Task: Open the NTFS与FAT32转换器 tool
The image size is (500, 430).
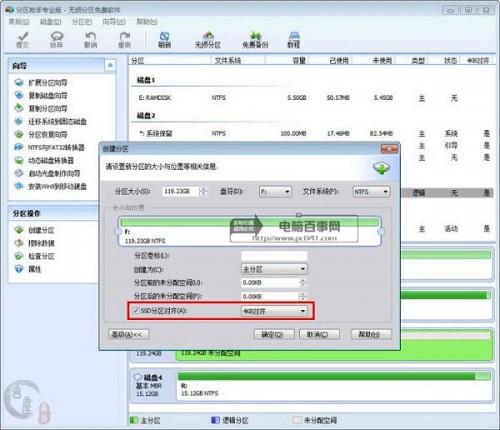Action: pos(50,147)
